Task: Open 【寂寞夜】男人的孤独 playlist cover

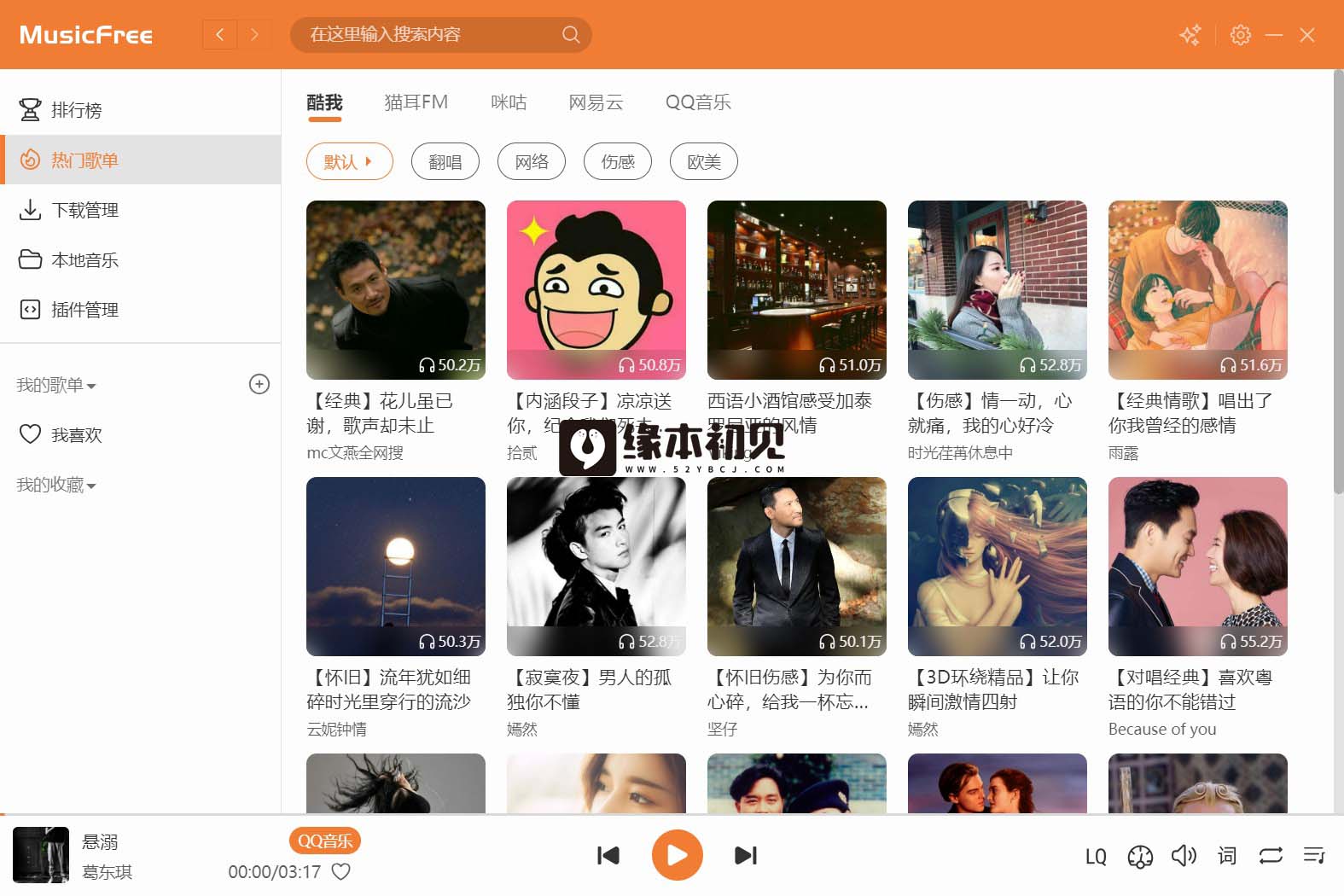Action: (x=596, y=567)
